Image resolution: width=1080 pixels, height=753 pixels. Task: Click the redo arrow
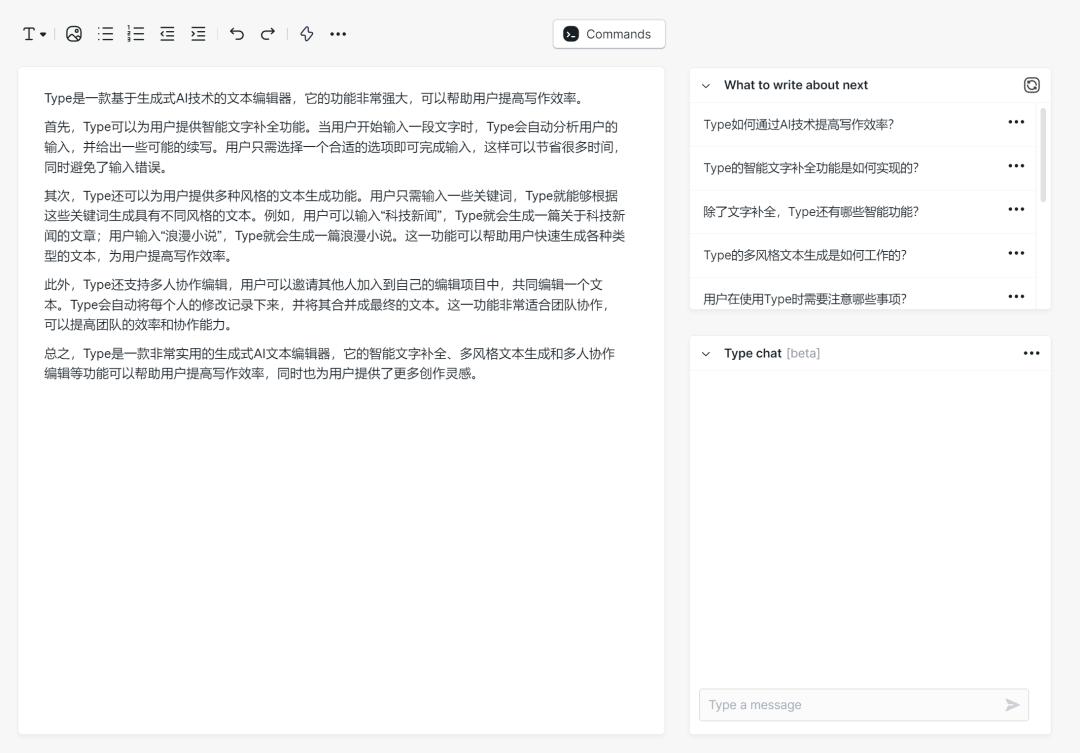[x=268, y=34]
